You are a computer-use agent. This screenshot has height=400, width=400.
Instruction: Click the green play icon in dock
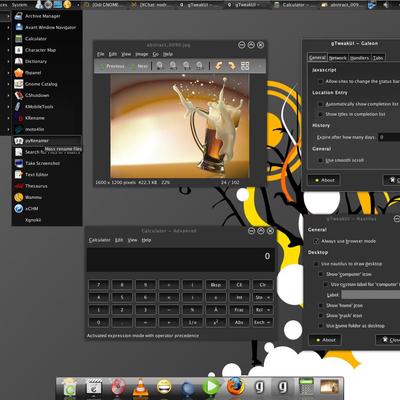[x=212, y=387]
